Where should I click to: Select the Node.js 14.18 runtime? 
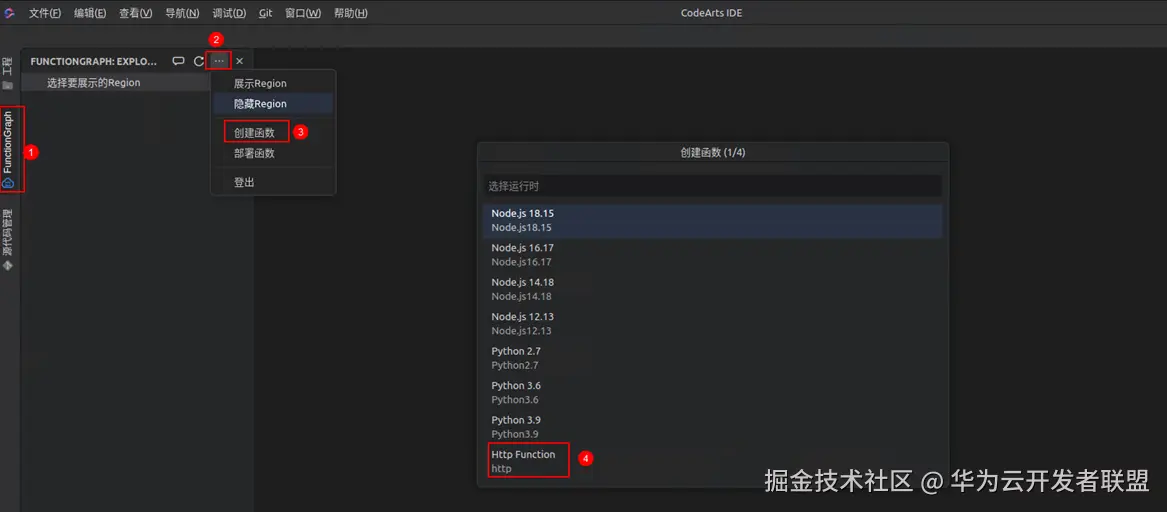click(712, 289)
